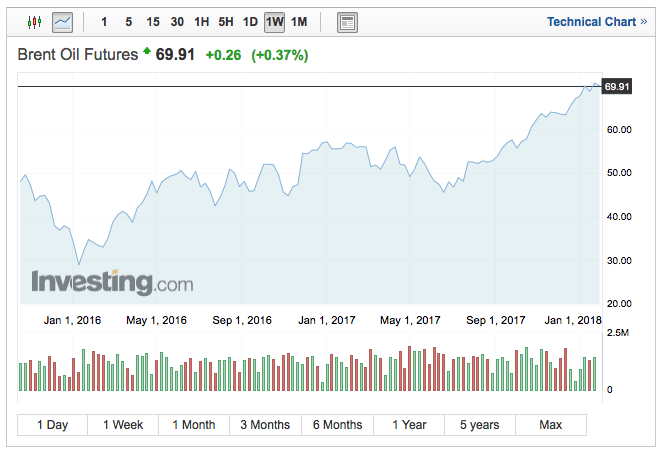Switch to 3 Months range
The width and height of the screenshot is (665, 456).
coord(265,425)
